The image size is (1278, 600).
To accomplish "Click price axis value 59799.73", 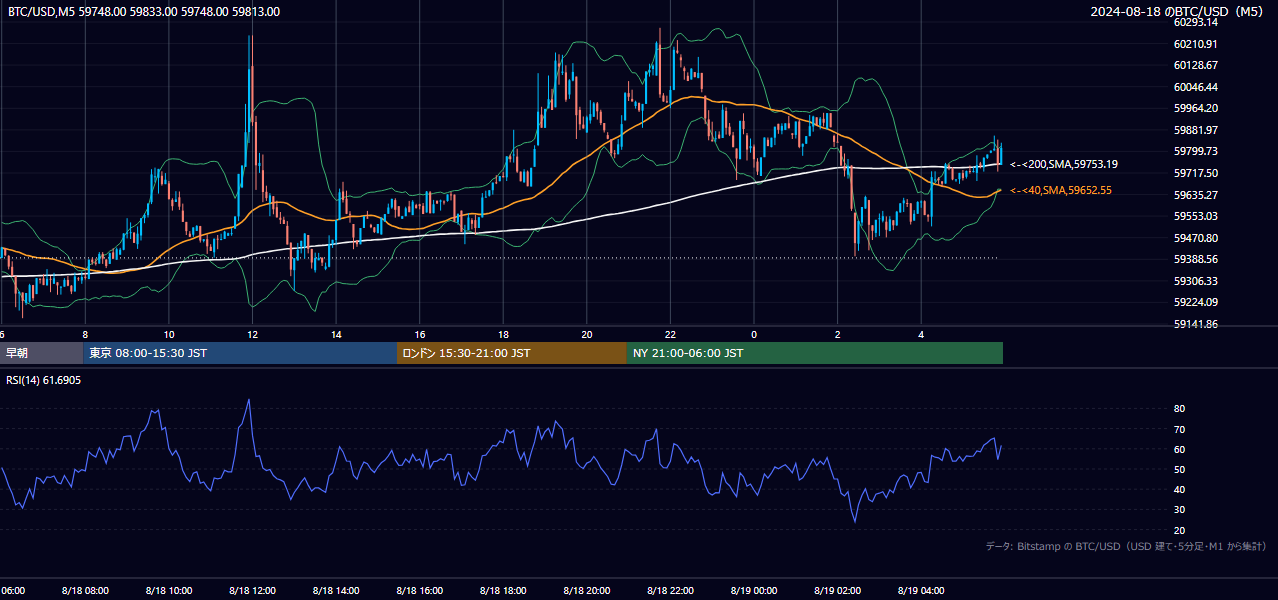I will point(1196,151).
